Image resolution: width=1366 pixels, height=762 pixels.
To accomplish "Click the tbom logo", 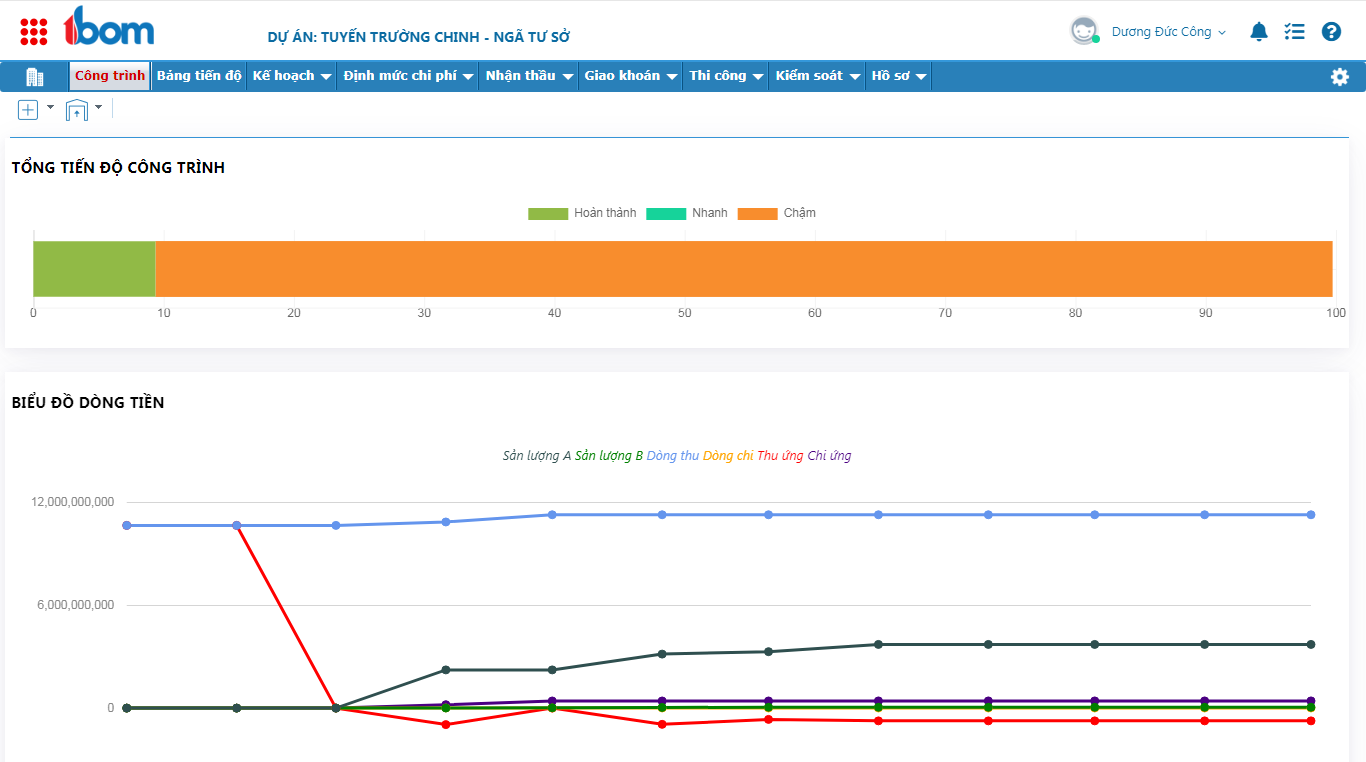I will tap(109, 28).
